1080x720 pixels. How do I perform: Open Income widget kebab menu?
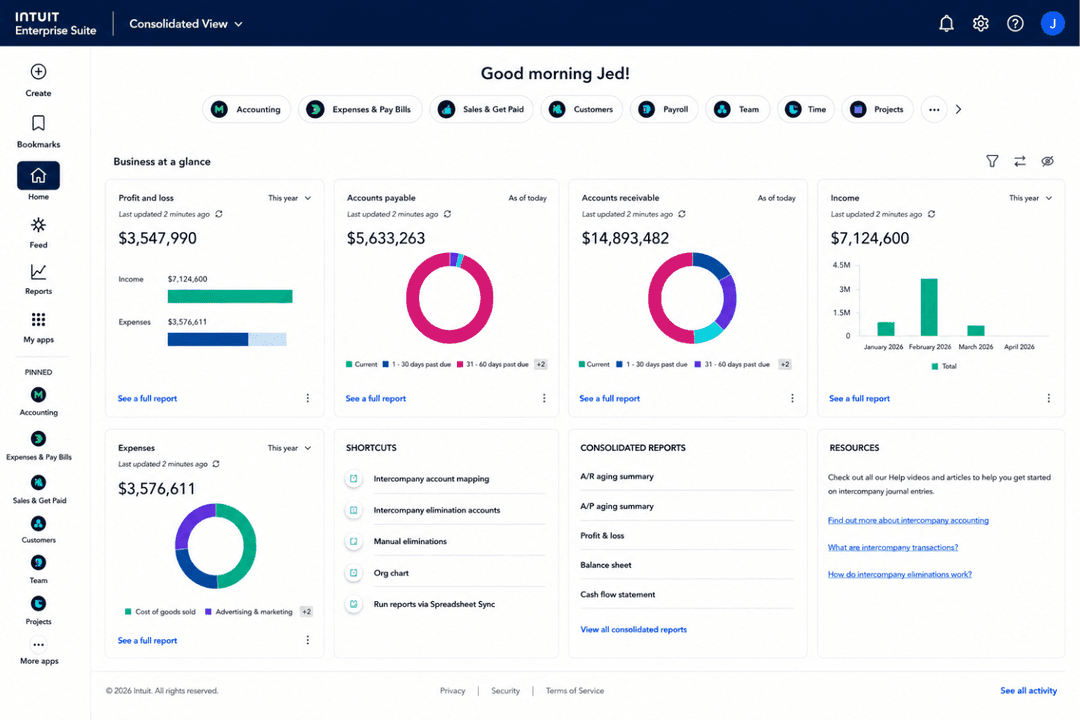(x=1048, y=398)
